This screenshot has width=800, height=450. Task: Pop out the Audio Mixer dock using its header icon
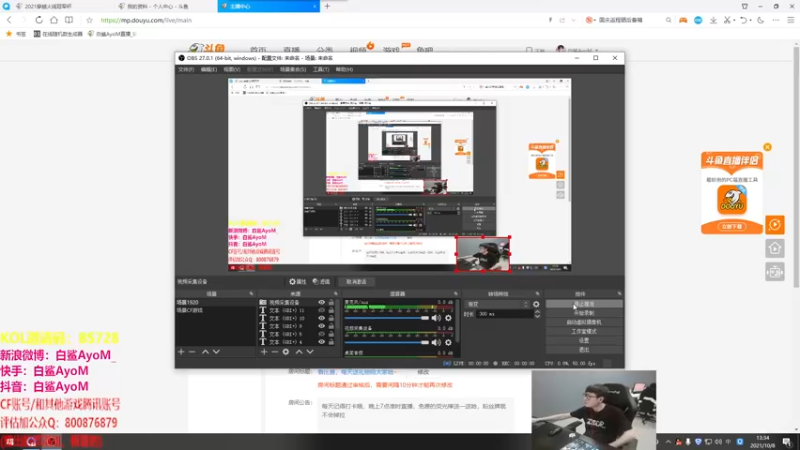(456, 294)
